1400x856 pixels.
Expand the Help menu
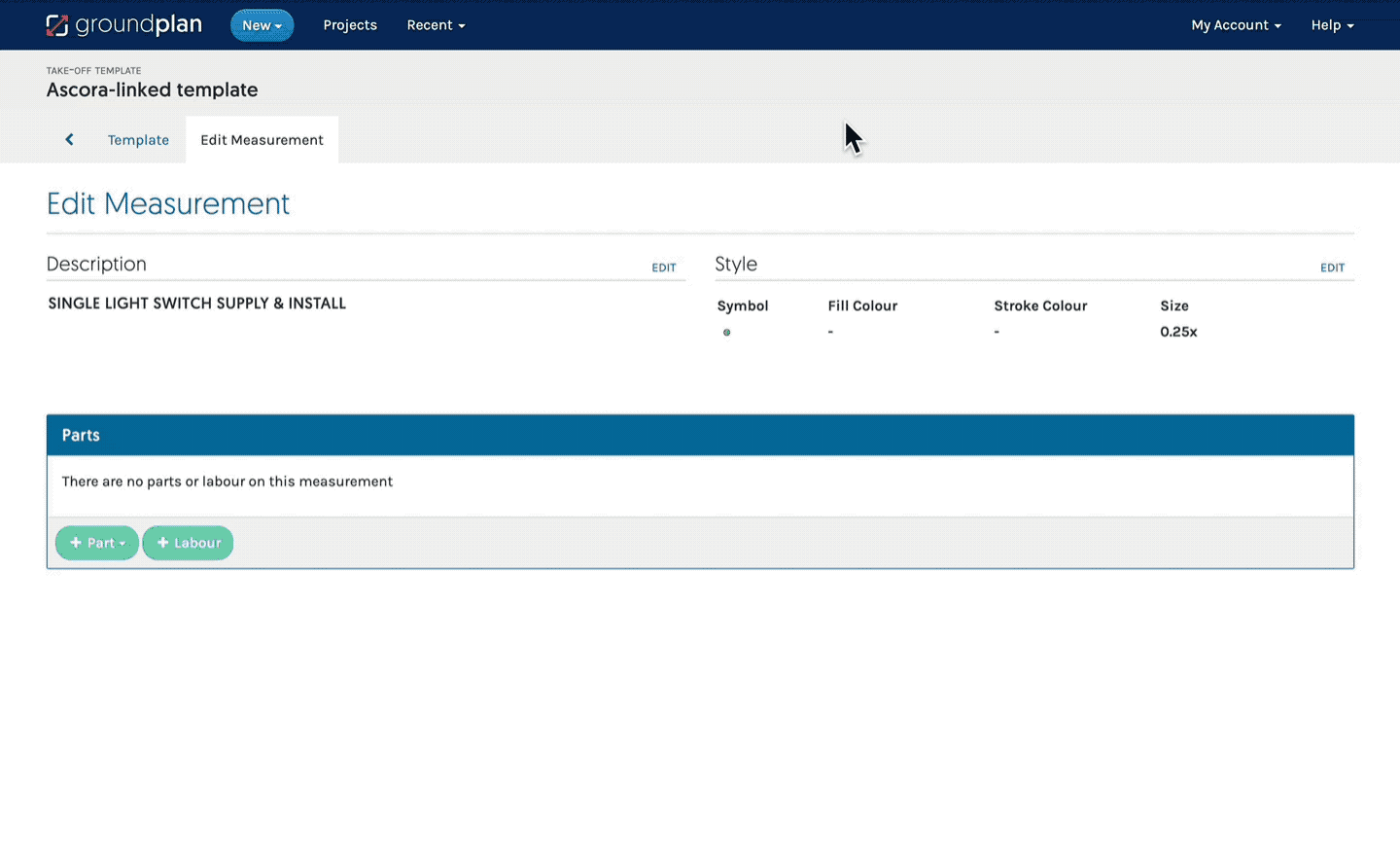pos(1332,25)
